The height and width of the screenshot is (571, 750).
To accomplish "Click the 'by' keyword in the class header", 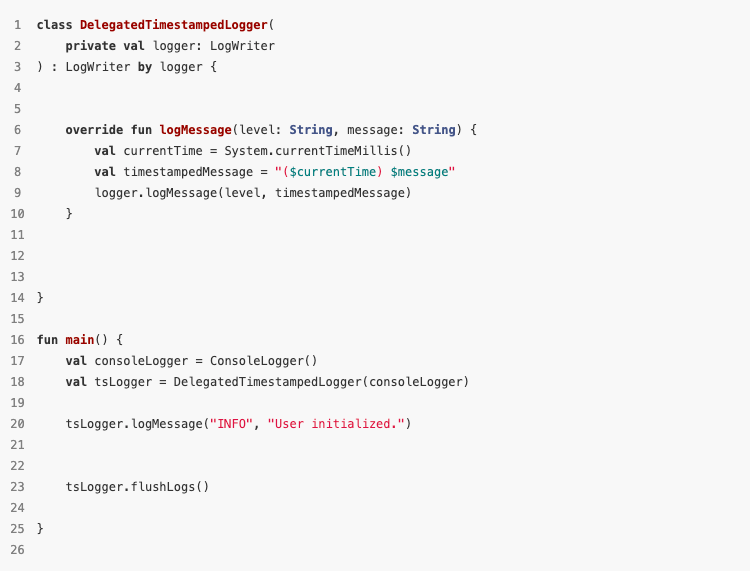I will coord(145,67).
